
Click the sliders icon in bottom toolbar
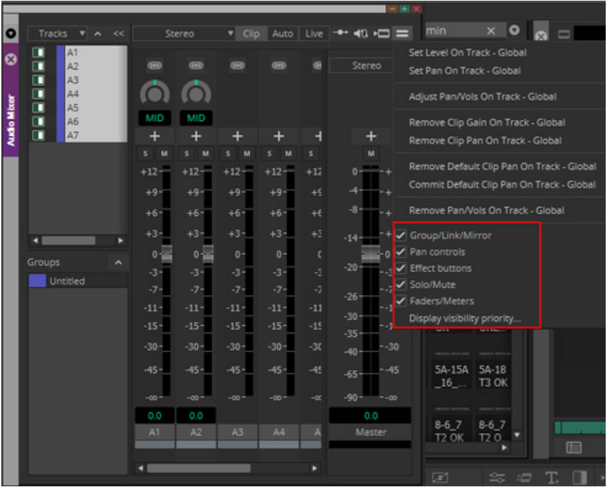click(497, 477)
